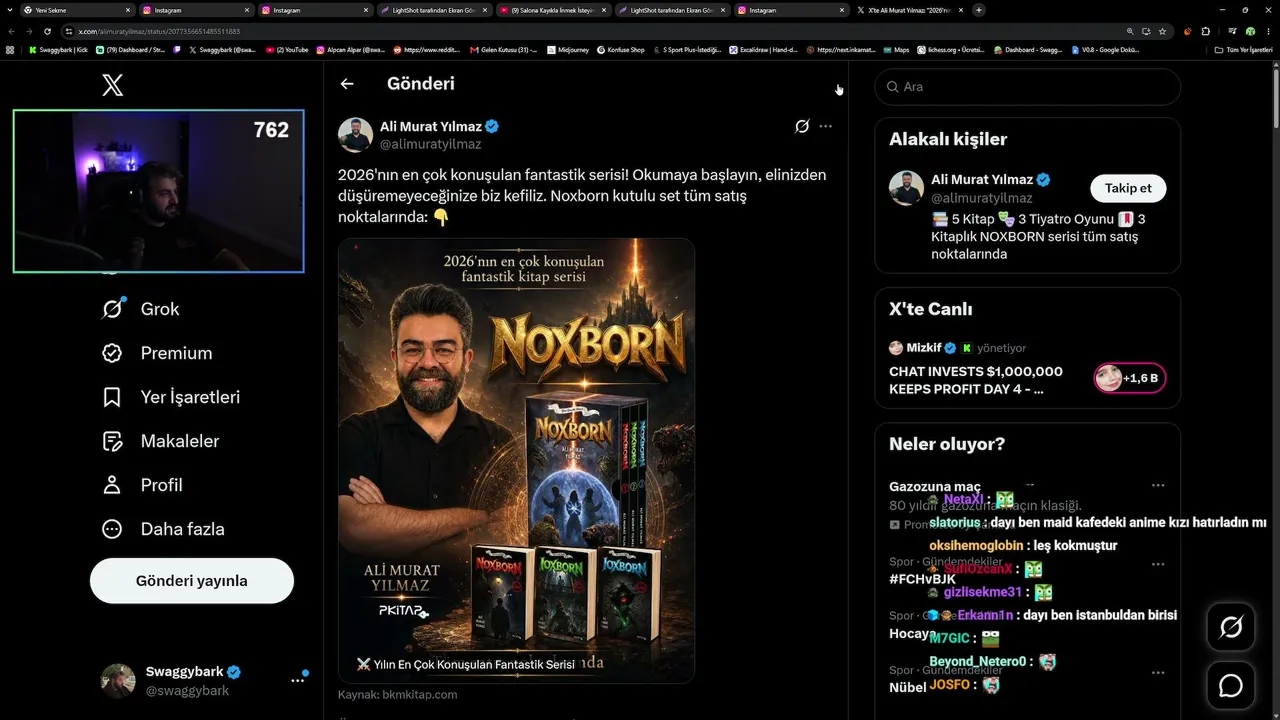
Task: Open the Noxborn book promotional image
Action: (x=516, y=461)
